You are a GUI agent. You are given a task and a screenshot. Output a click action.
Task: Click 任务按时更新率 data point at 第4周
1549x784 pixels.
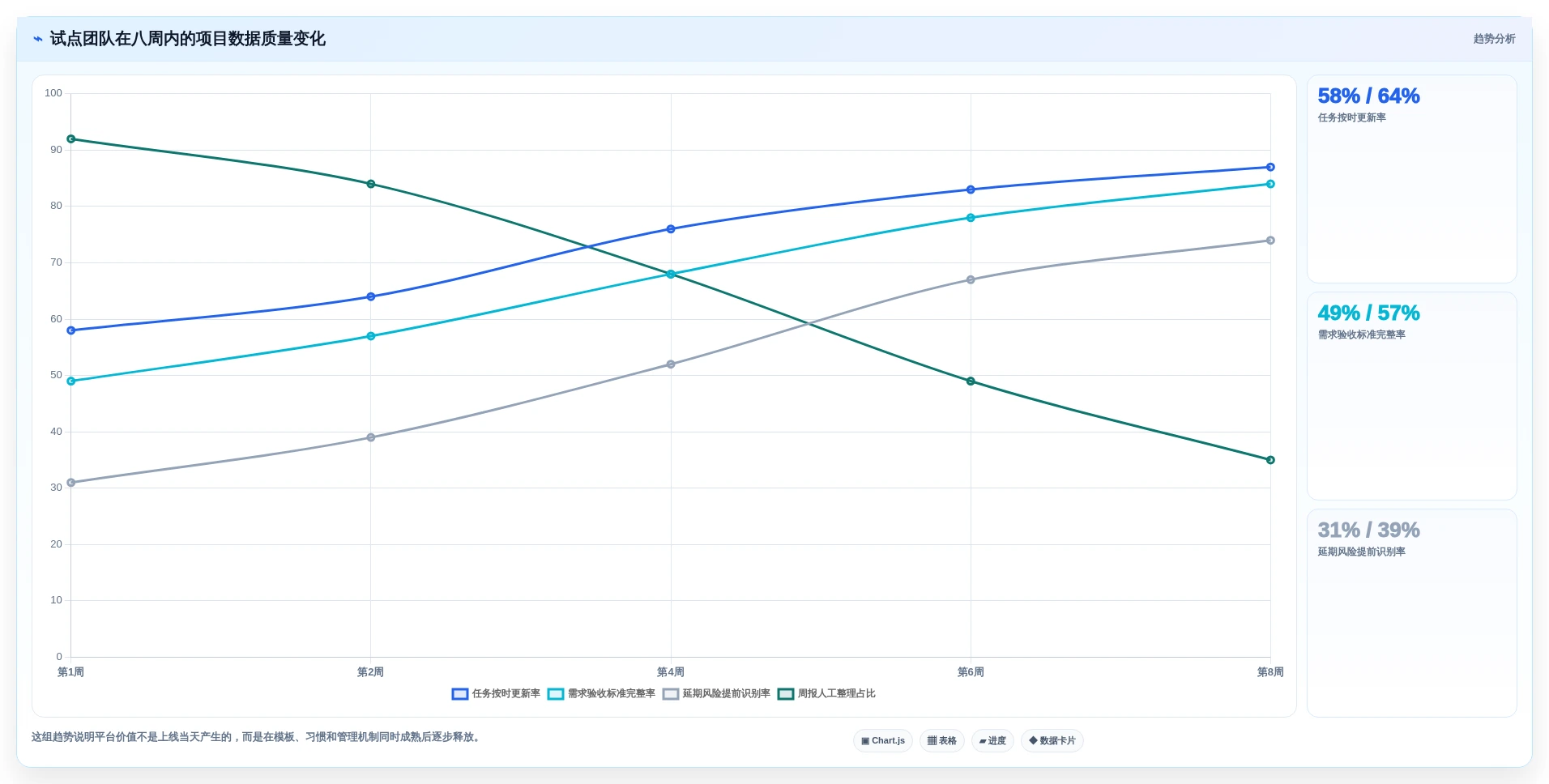[671, 229]
